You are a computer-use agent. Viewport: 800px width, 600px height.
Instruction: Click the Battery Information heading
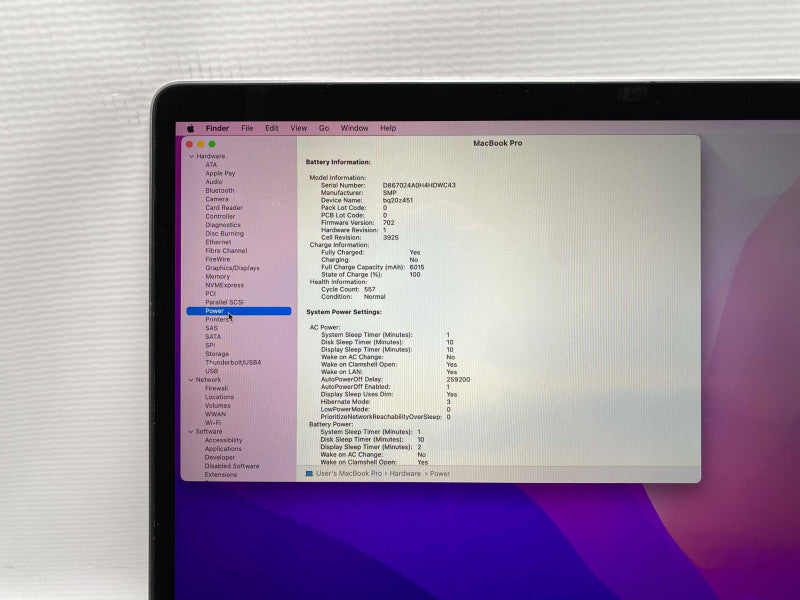(338, 162)
